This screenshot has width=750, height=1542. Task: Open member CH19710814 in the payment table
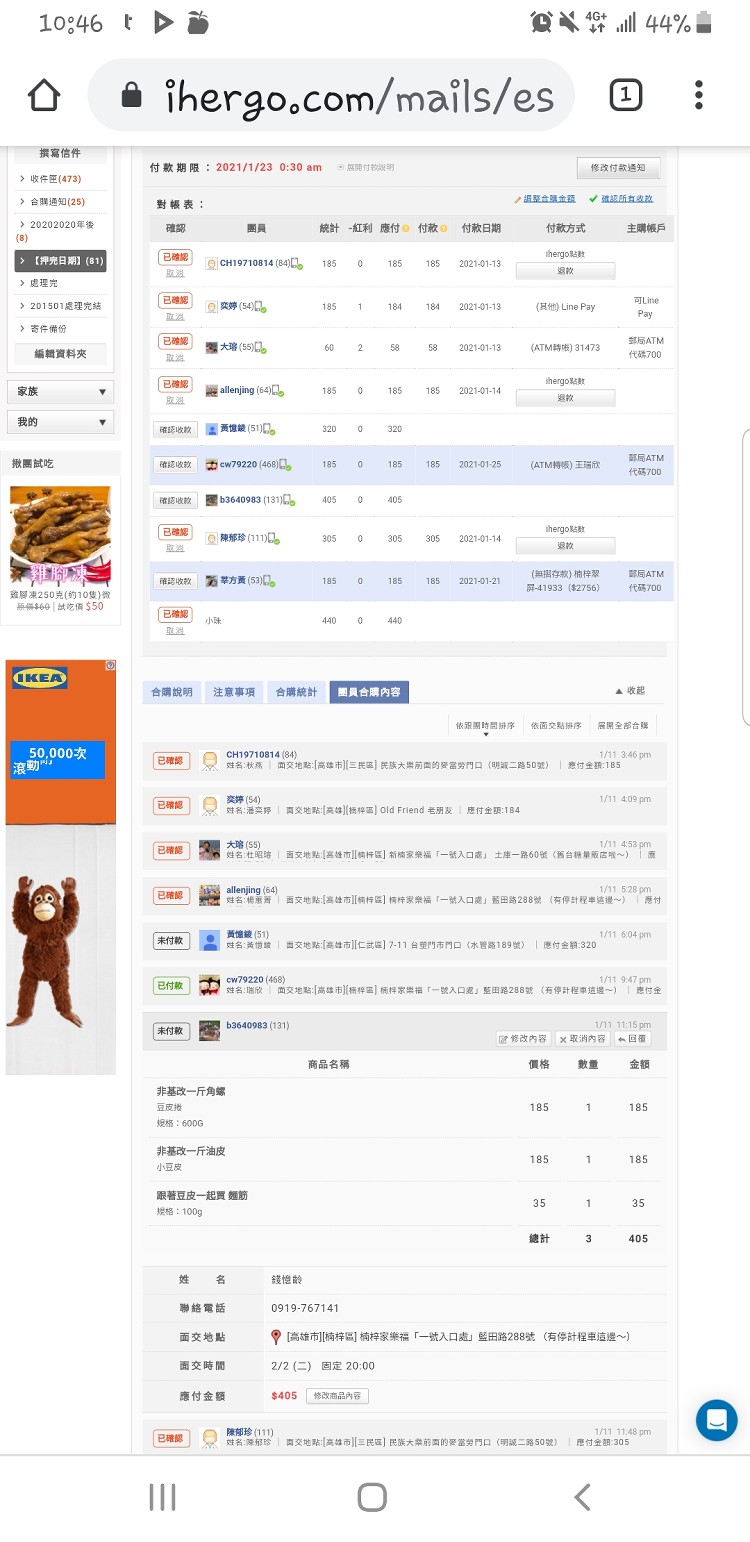[x=246, y=263]
